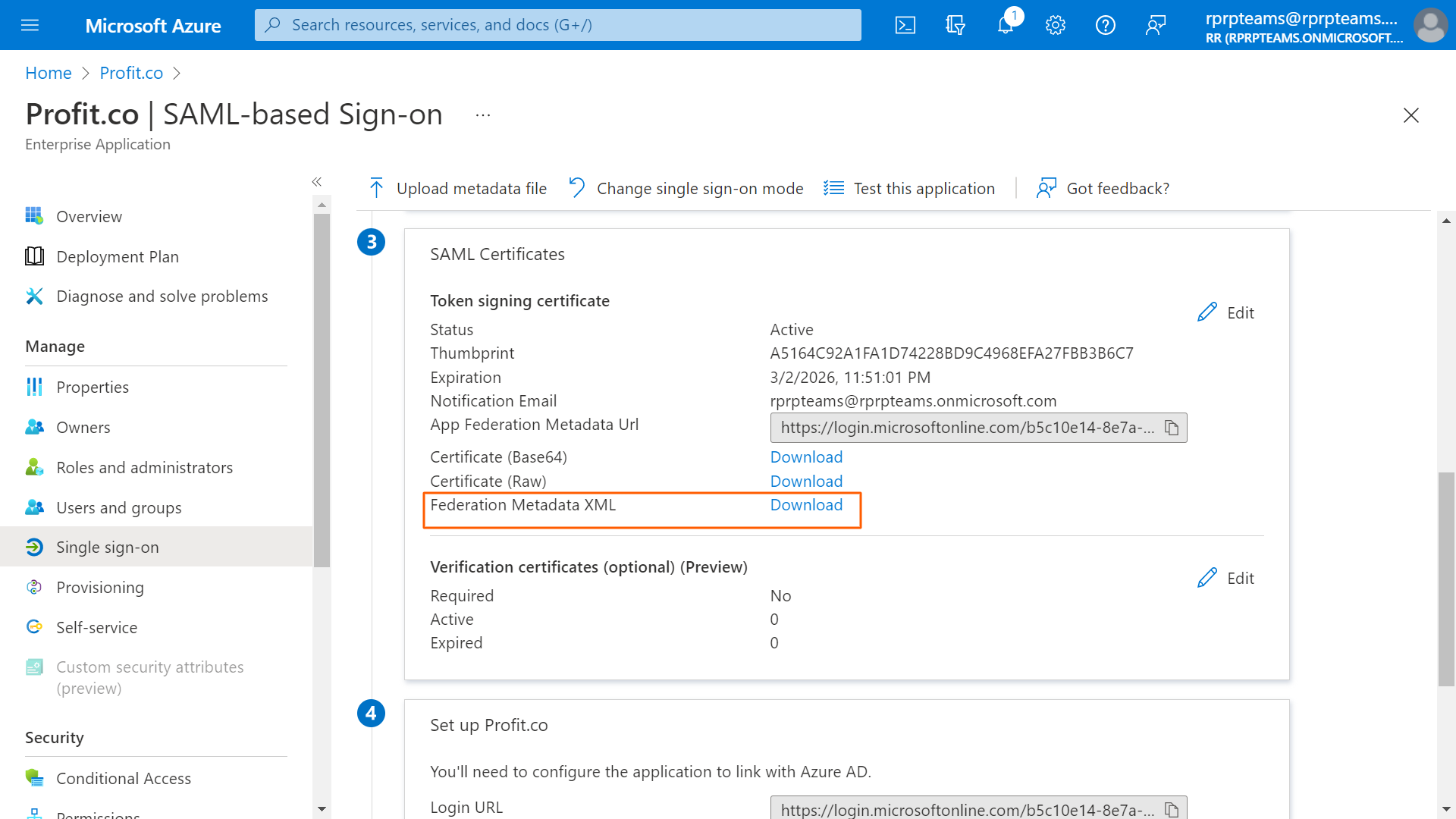The width and height of the screenshot is (1456, 819).
Task: Download the Certificate (Base64)
Action: (x=806, y=457)
